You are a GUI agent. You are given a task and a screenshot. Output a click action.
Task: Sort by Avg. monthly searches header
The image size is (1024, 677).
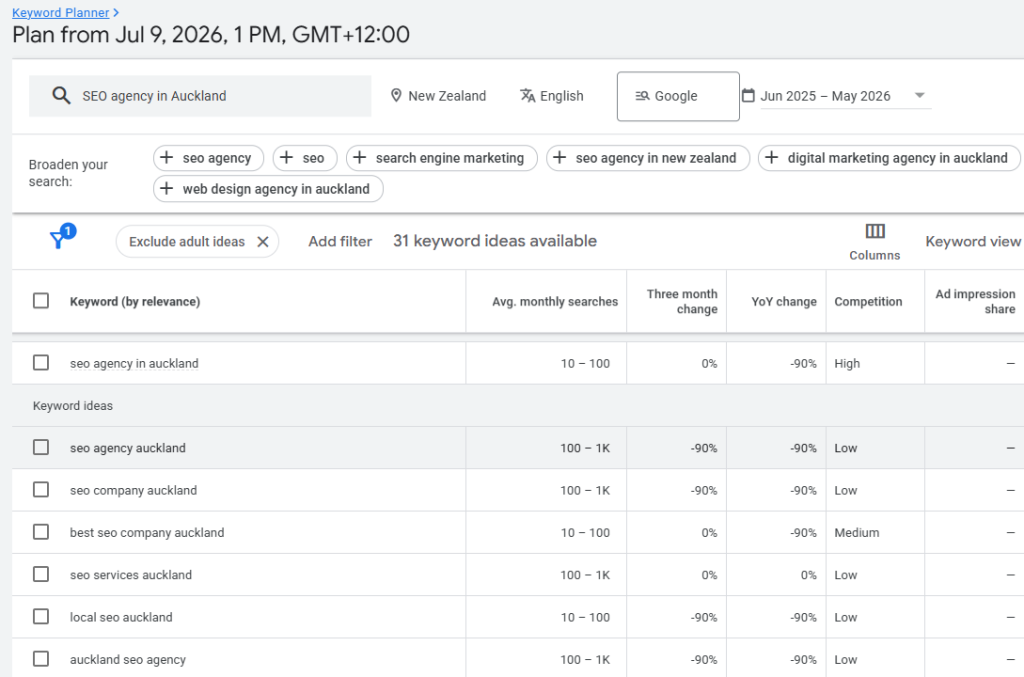[555, 302]
